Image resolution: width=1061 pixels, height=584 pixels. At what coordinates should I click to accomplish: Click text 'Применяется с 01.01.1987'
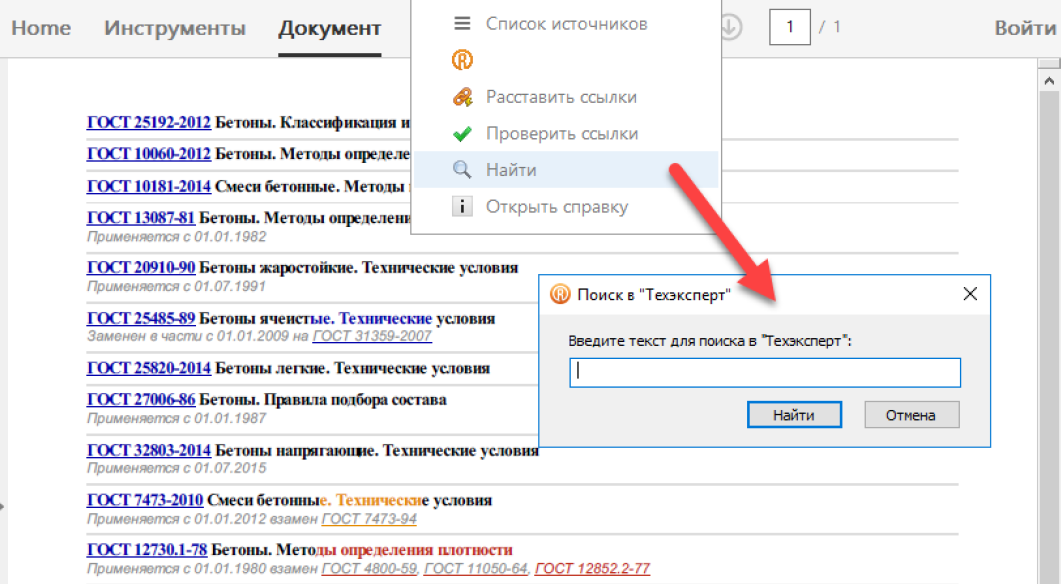(x=177, y=419)
